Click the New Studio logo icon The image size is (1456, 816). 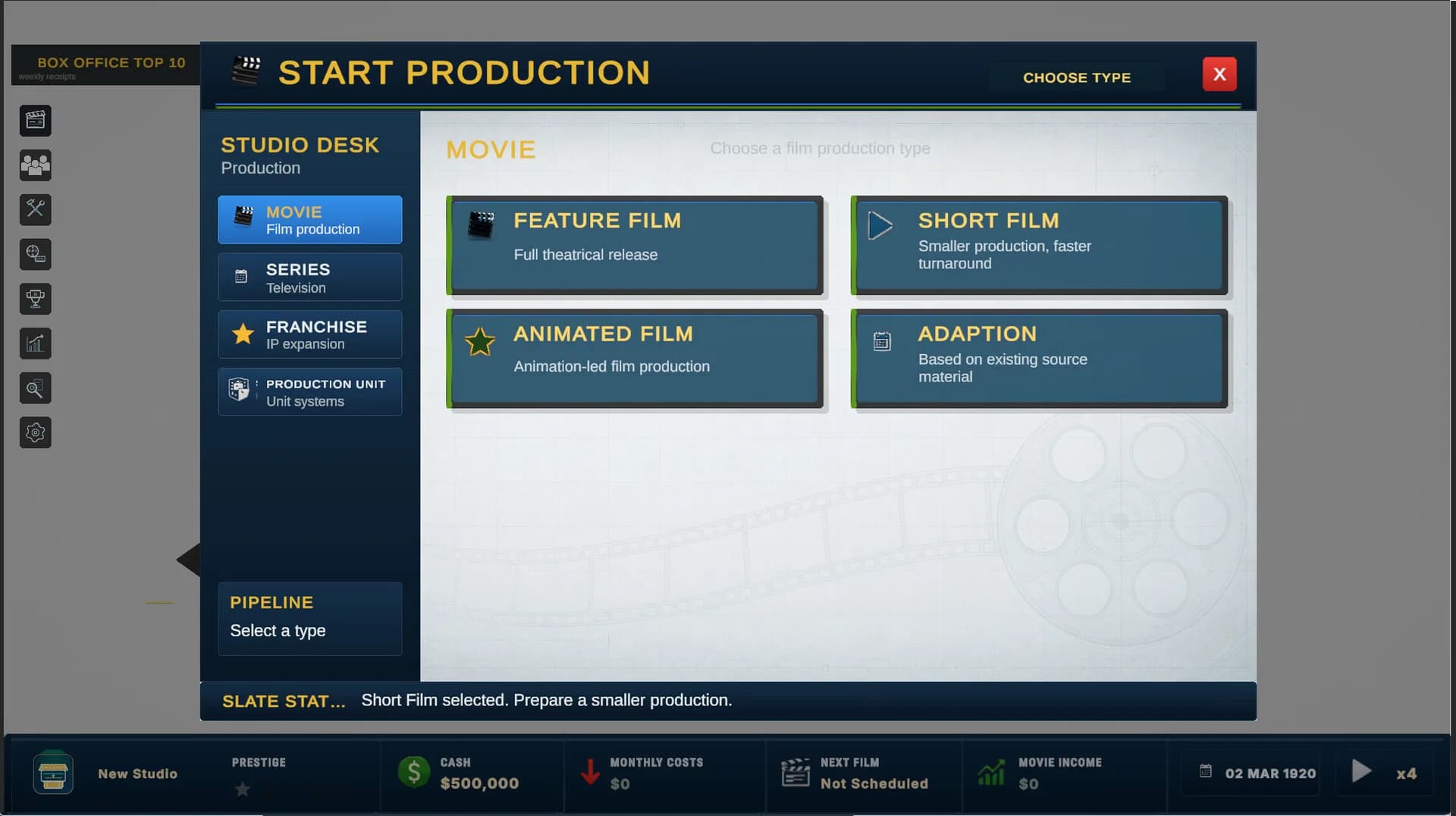53,773
